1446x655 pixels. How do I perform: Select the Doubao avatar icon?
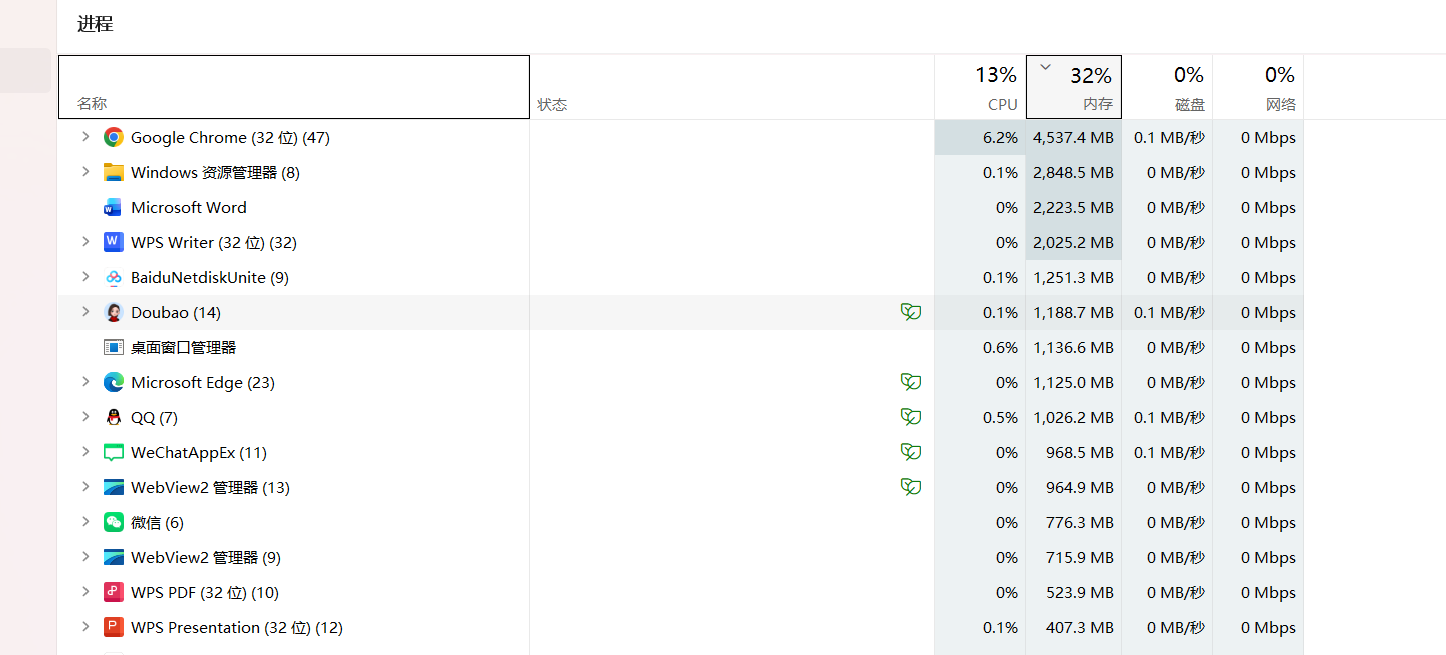(114, 312)
